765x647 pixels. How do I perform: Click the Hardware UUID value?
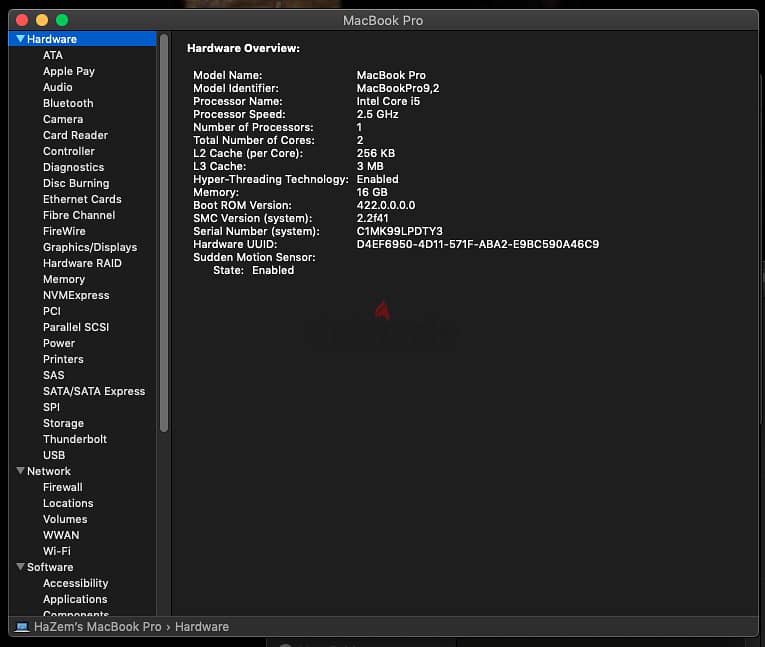click(x=478, y=244)
